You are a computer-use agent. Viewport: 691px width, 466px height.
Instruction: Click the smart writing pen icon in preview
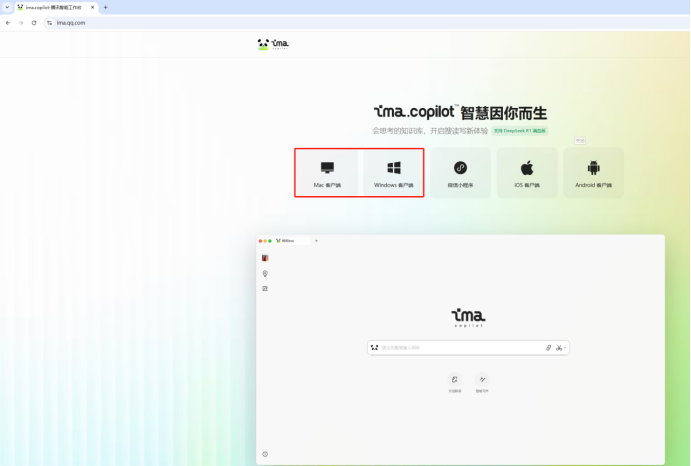click(x=482, y=380)
